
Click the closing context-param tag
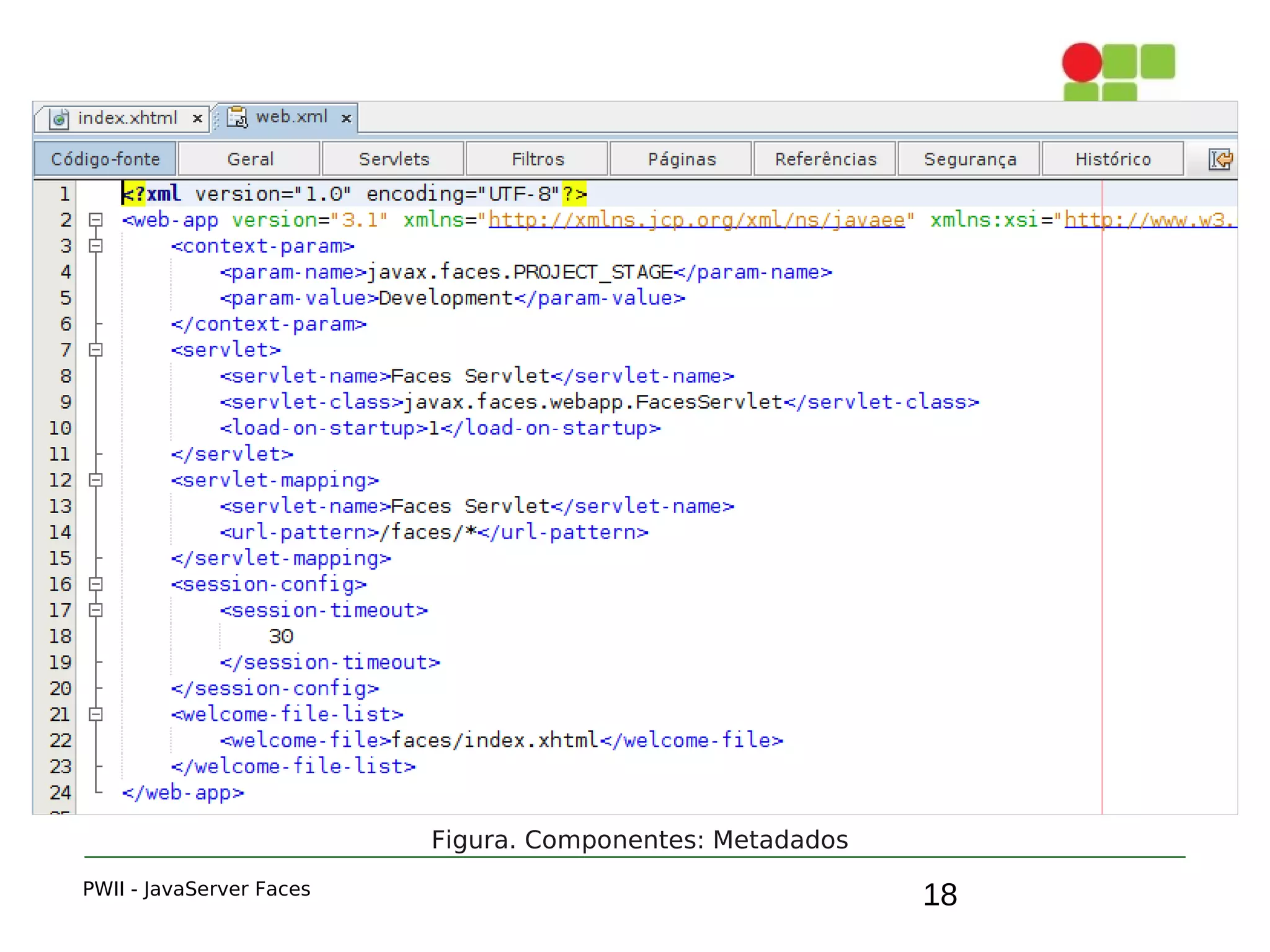[269, 324]
